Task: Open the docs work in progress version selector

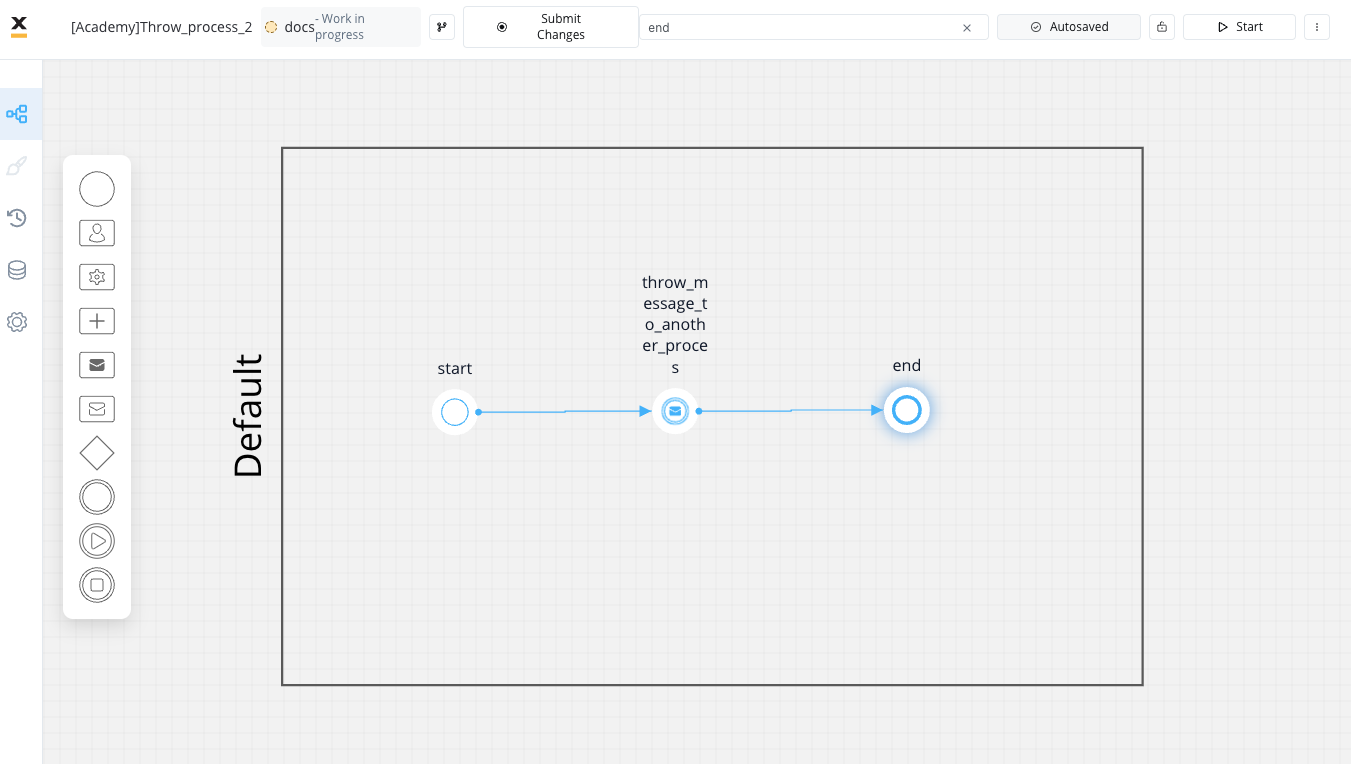Action: (341, 27)
